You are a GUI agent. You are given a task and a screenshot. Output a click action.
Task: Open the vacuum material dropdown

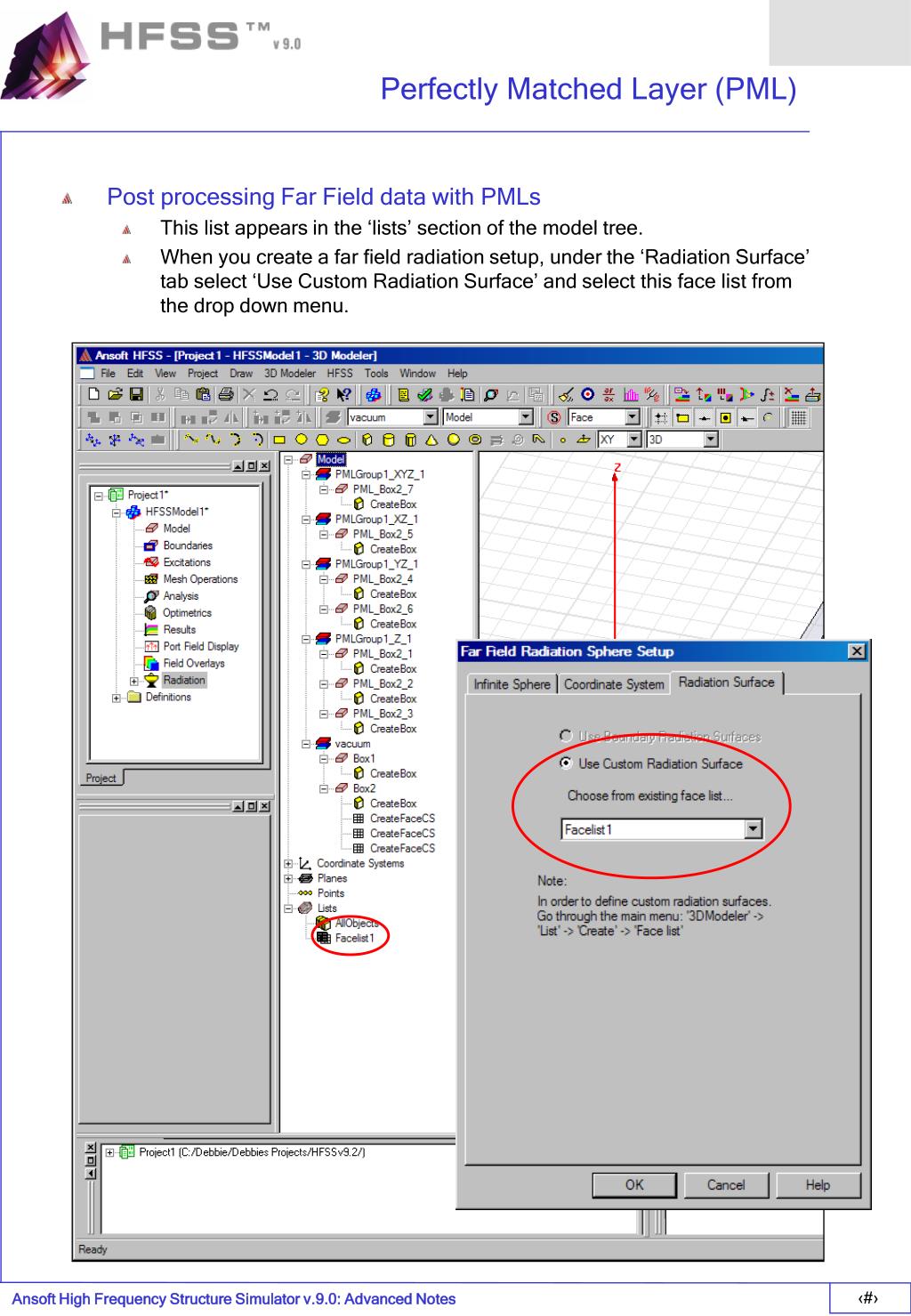431,417
